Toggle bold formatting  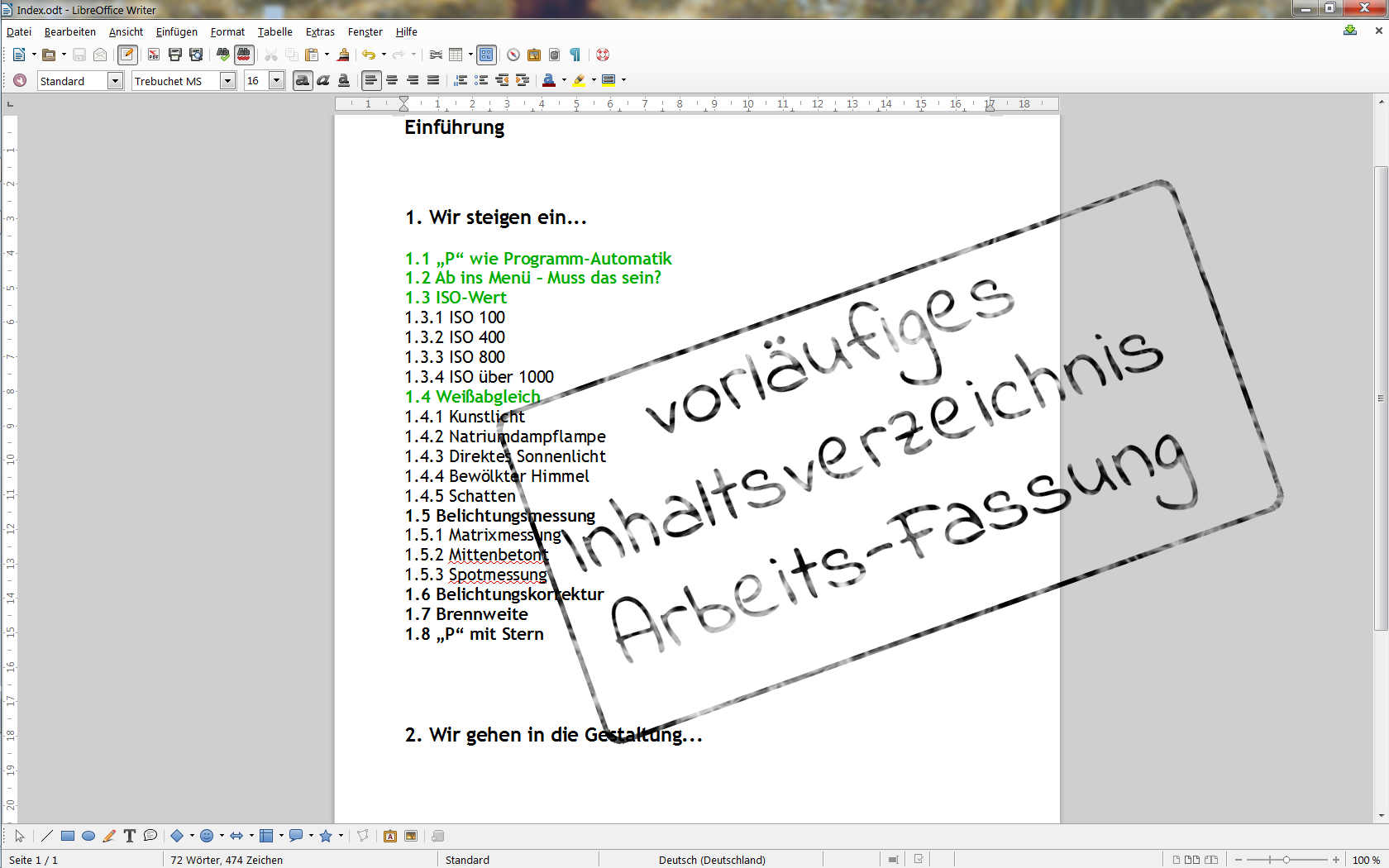[x=303, y=80]
